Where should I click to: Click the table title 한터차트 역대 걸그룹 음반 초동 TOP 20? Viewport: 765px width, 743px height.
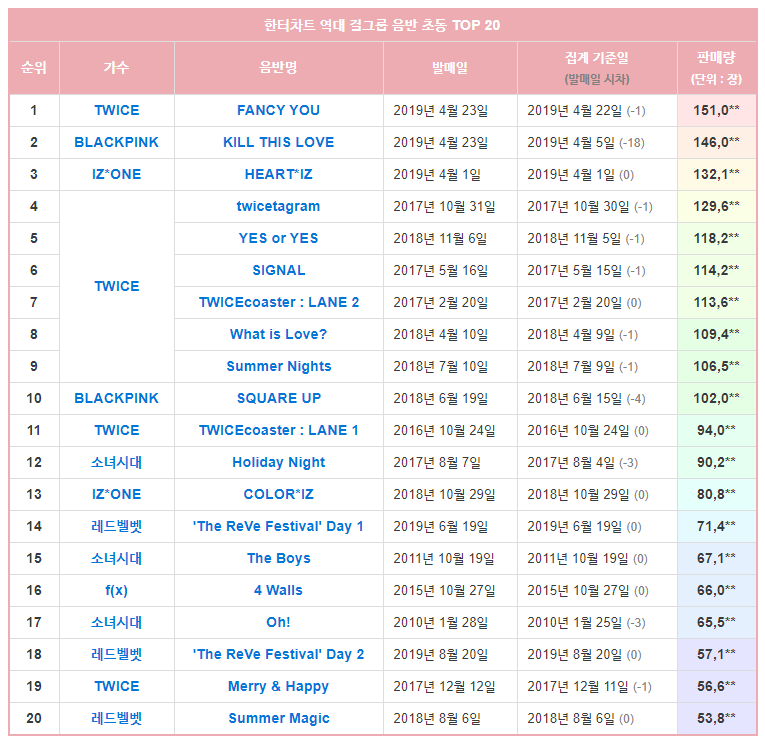(x=382, y=25)
